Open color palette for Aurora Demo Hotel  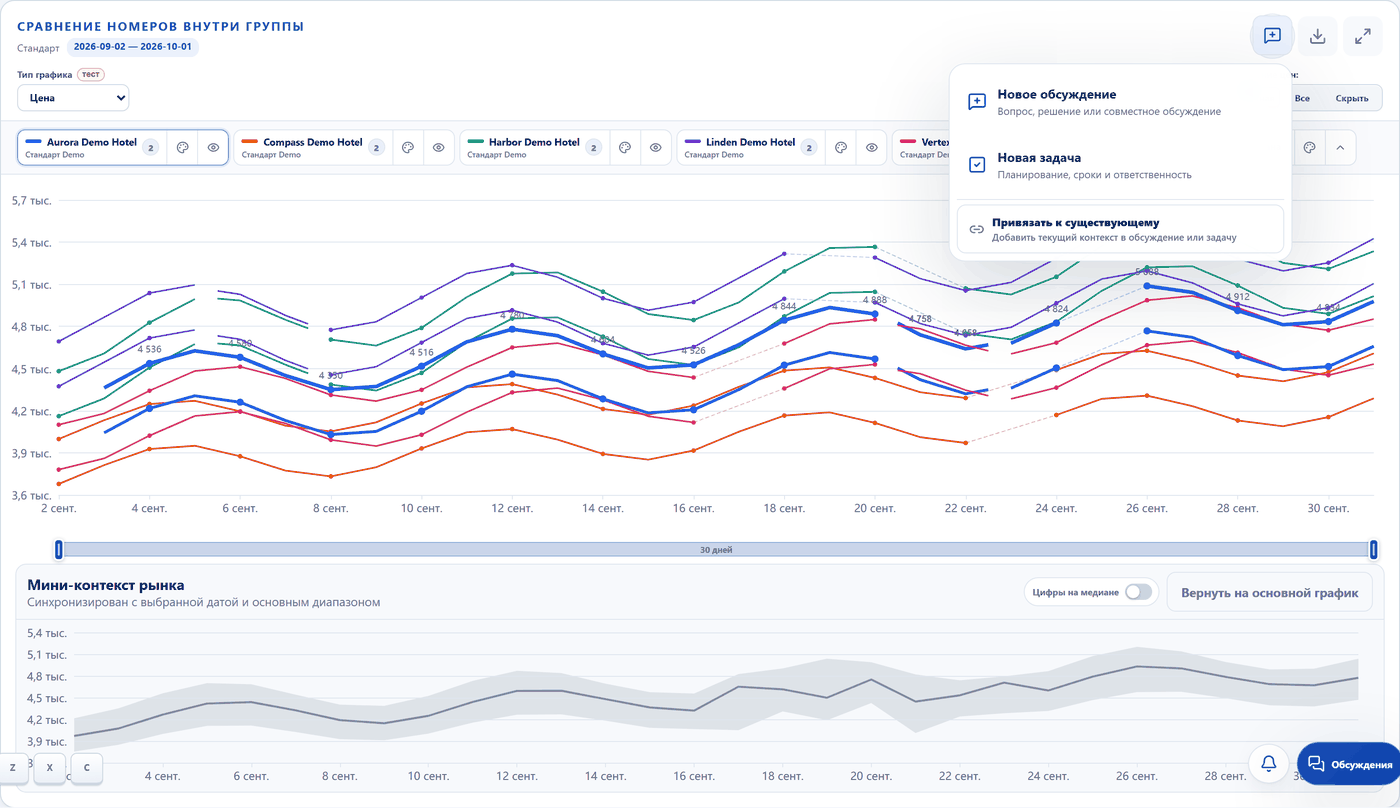point(182,148)
